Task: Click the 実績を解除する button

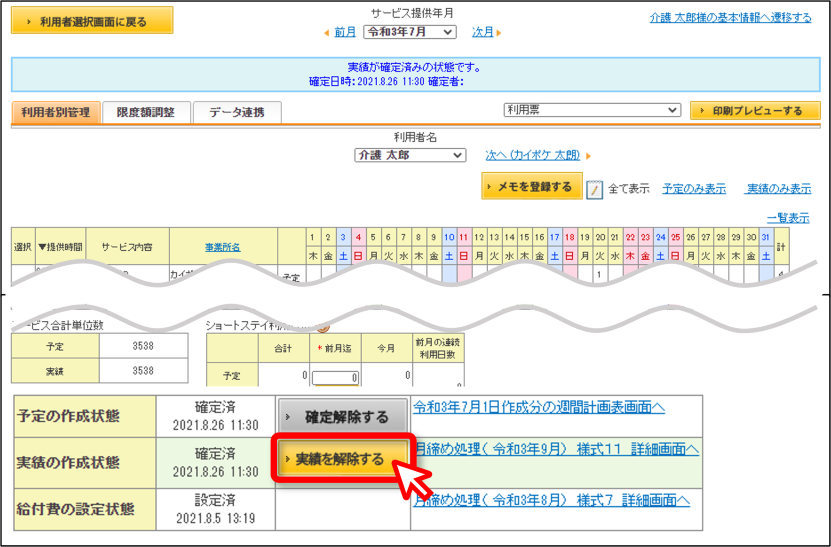Action: [341, 459]
